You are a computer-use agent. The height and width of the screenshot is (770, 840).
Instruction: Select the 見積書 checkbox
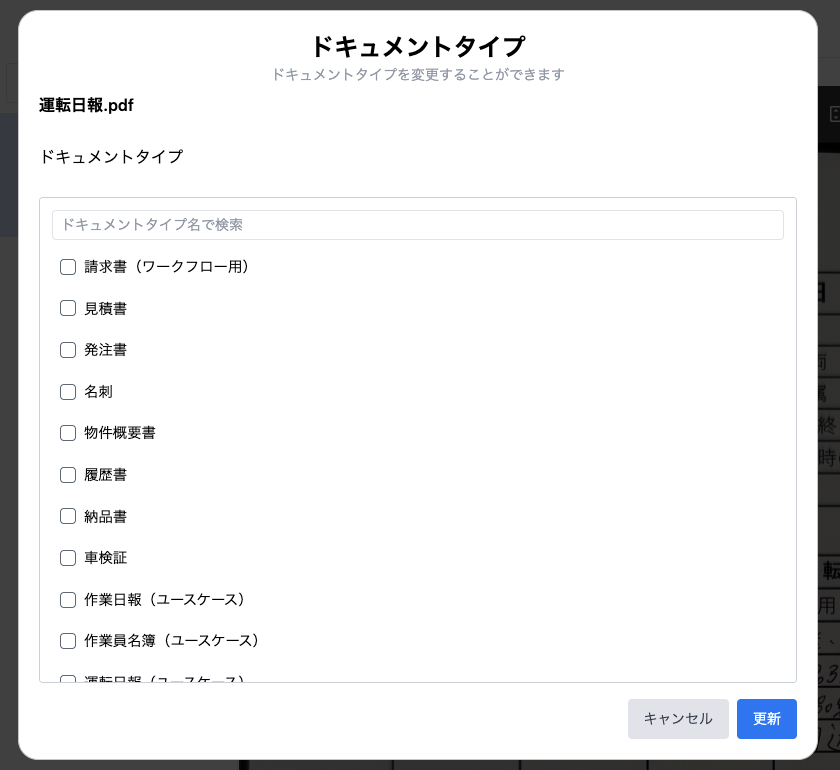[68, 308]
